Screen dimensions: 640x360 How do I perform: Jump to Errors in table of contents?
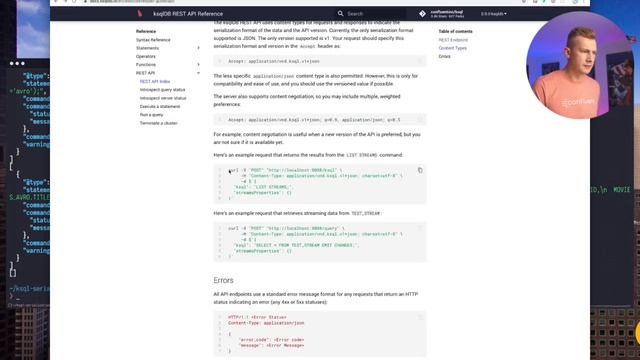click(444, 56)
